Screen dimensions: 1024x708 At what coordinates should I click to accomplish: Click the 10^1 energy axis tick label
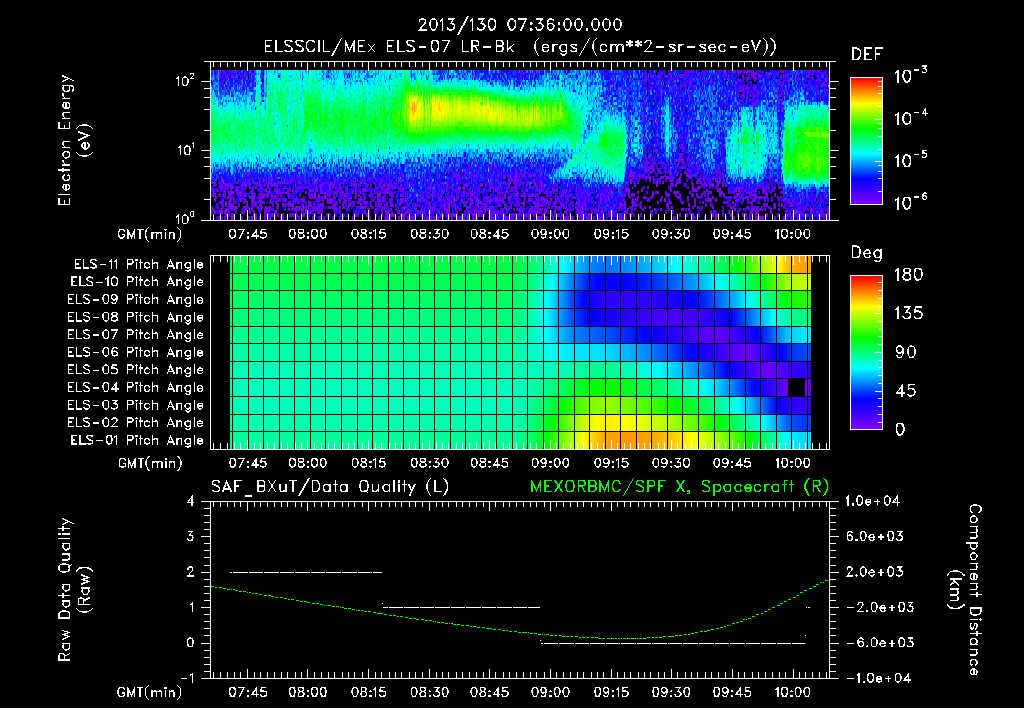[185, 150]
